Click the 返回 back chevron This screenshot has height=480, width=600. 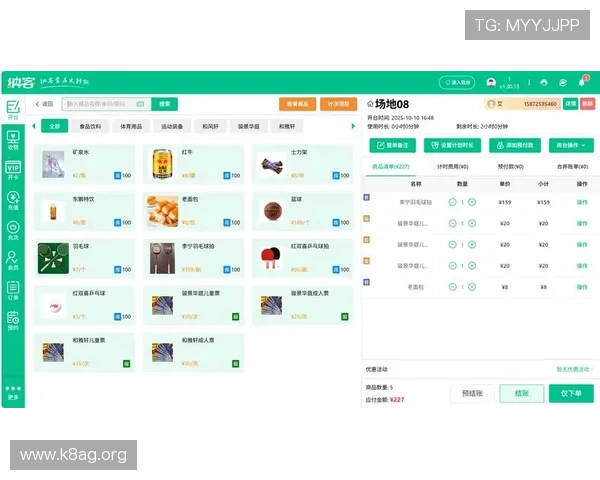click(x=37, y=104)
